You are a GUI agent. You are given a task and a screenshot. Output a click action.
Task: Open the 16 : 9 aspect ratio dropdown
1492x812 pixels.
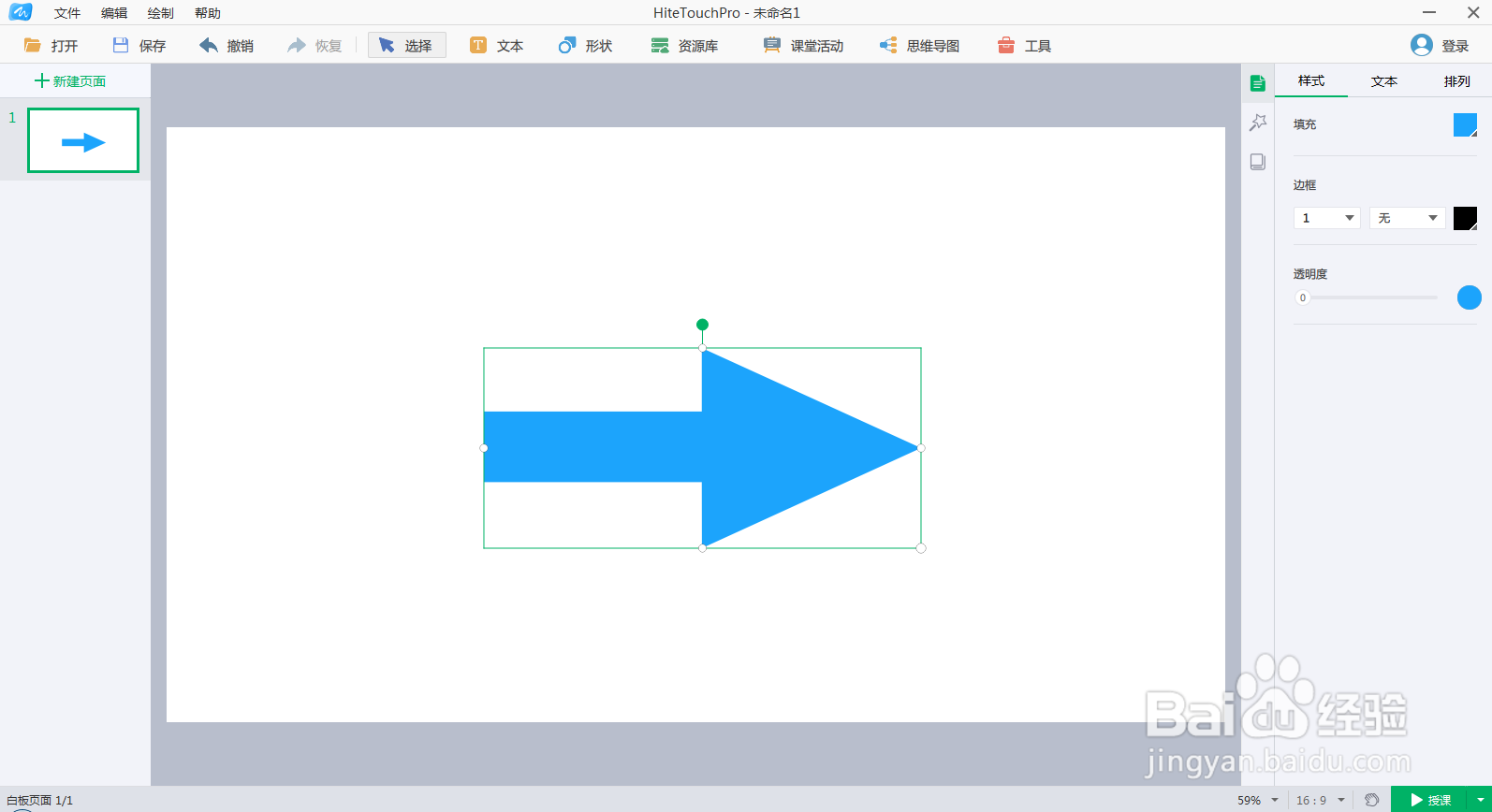point(1321,801)
